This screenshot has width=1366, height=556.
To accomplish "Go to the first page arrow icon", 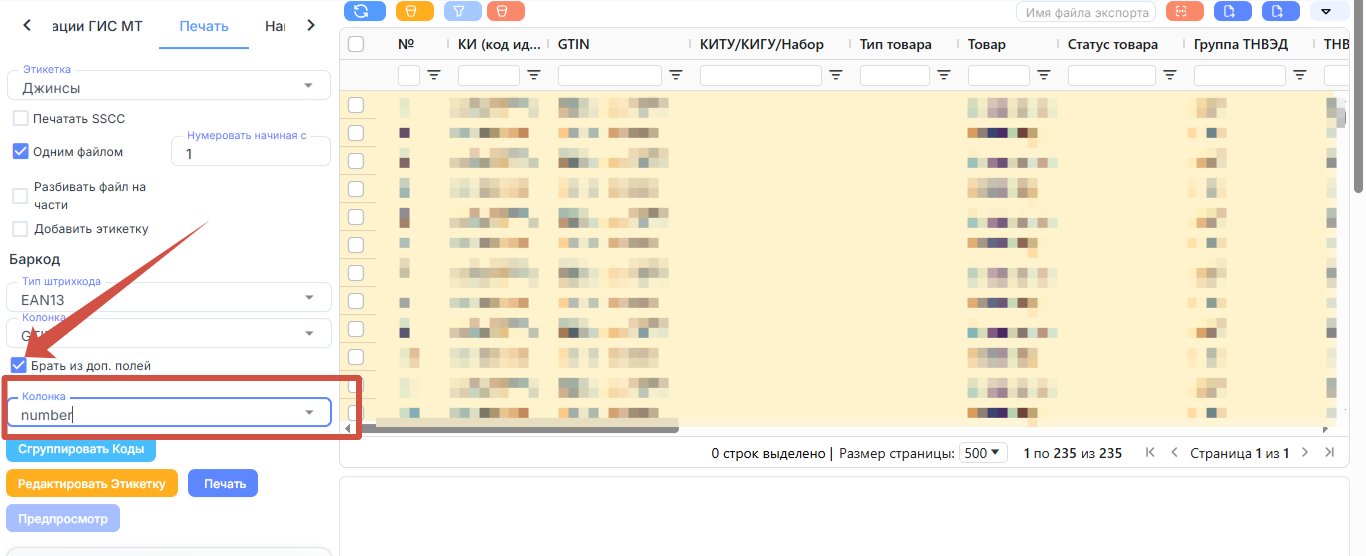I will (1150, 453).
